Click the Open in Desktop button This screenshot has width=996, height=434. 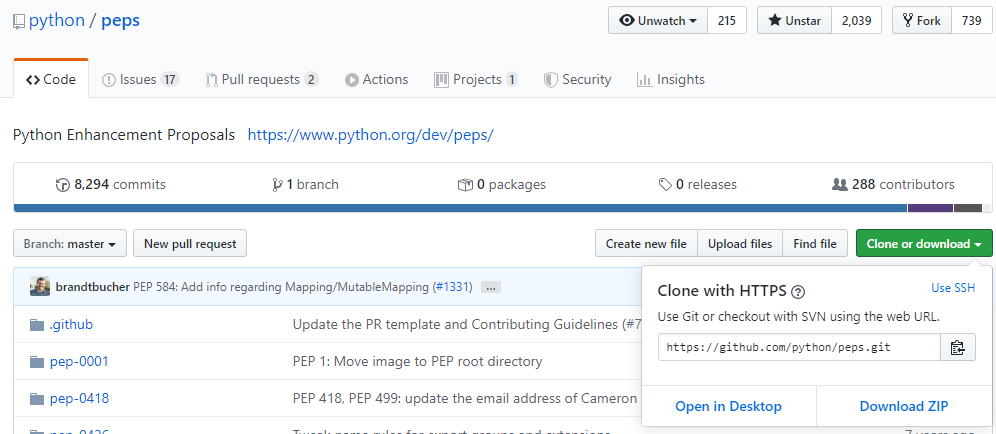click(728, 406)
